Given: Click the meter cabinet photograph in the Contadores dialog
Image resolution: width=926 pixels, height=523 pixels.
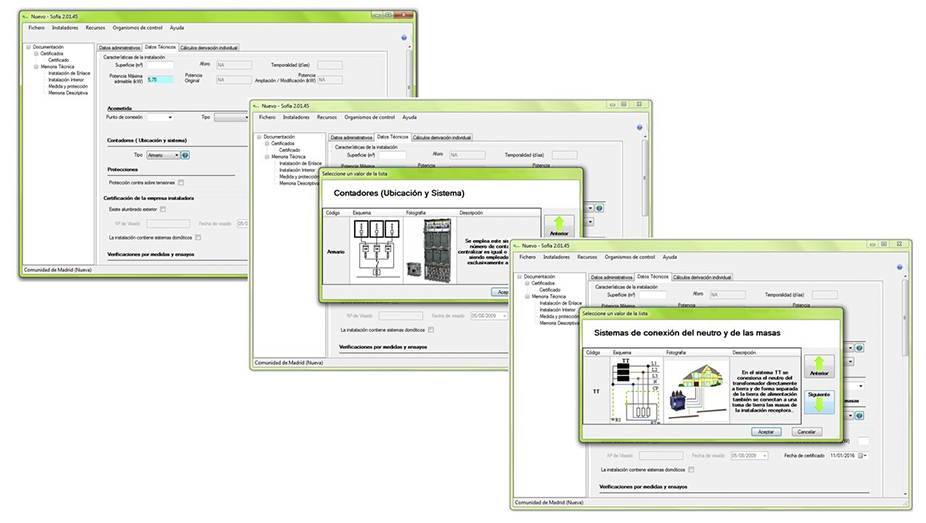Looking at the screenshot, I should [430, 251].
